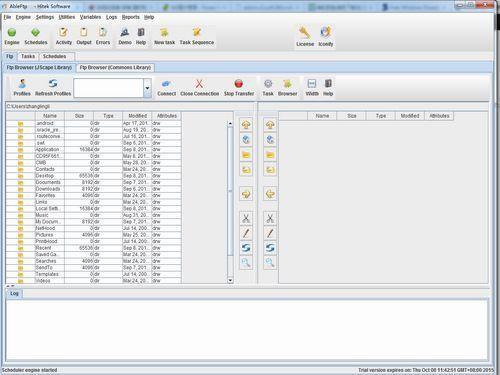This screenshot has width=500, height=375.
Task: Click the Iconify toolbar icon
Action: point(325,33)
